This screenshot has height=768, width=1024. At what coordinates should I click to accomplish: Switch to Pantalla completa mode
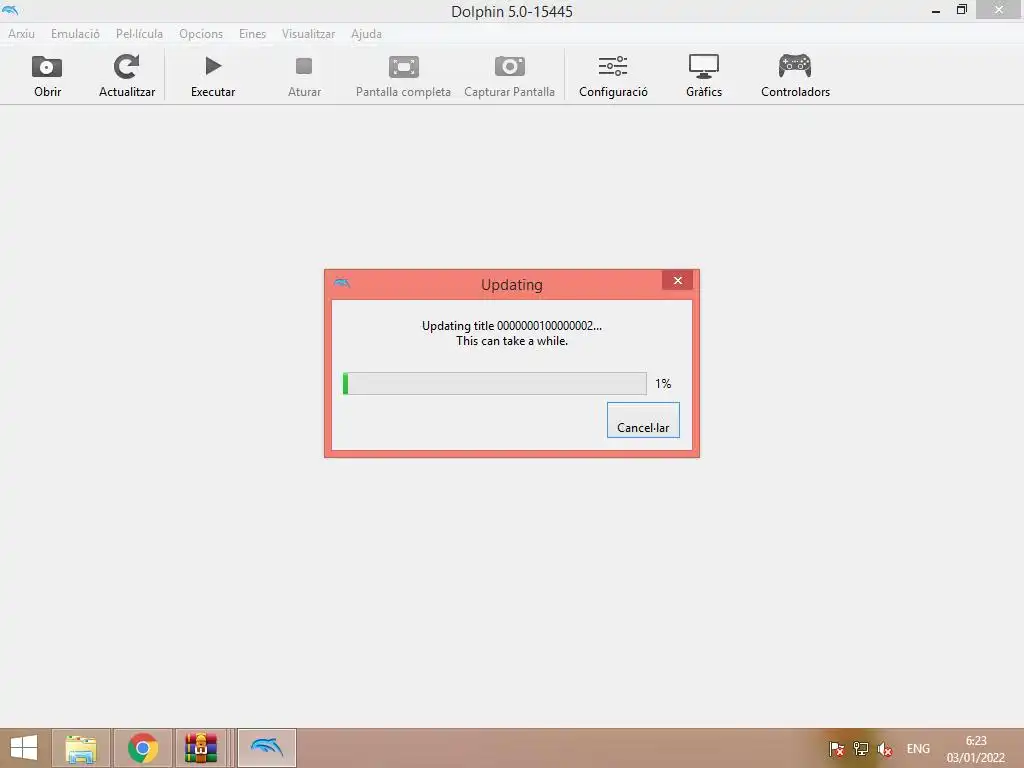click(x=403, y=76)
